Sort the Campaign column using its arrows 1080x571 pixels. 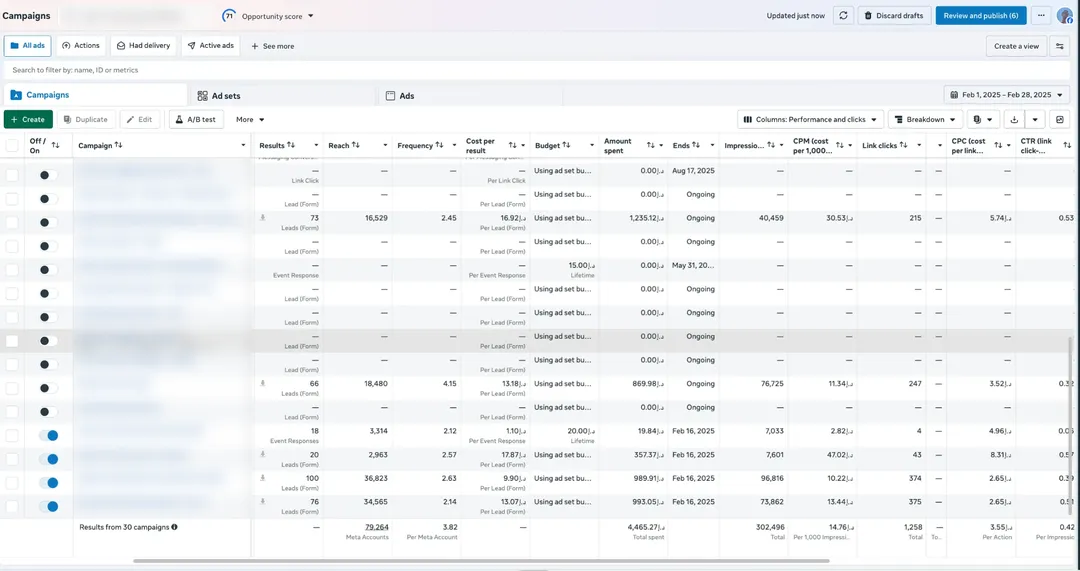click(118, 145)
